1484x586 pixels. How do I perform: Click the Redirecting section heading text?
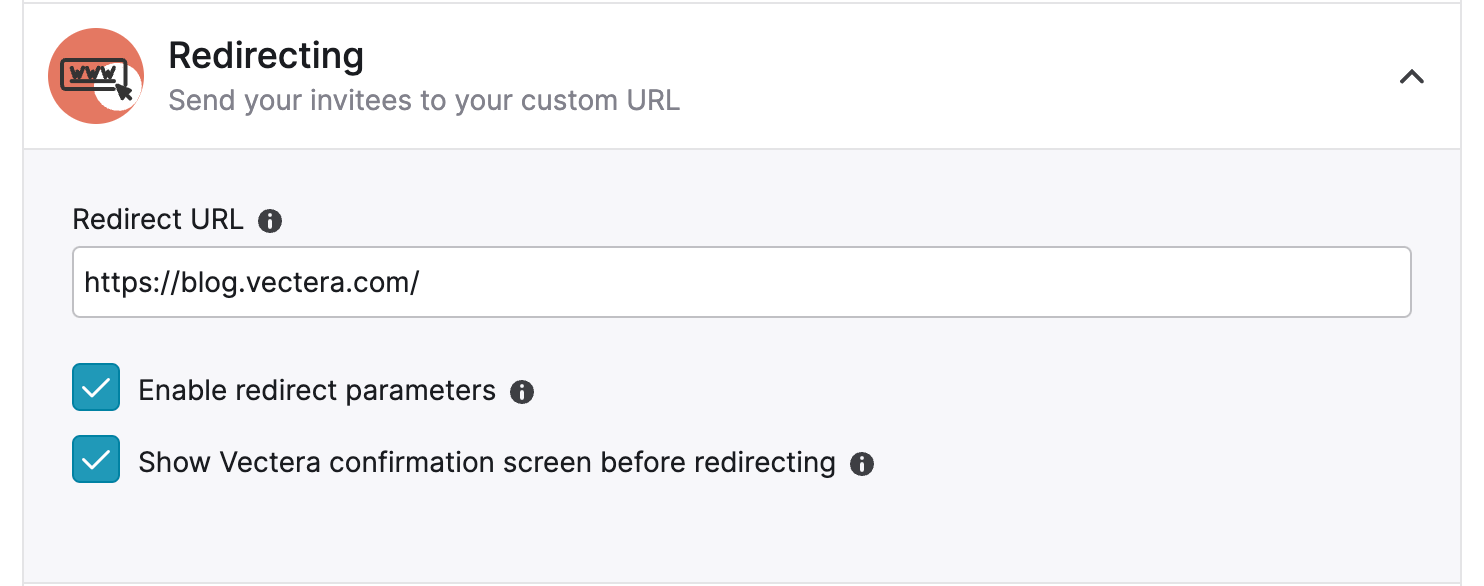tap(266, 56)
